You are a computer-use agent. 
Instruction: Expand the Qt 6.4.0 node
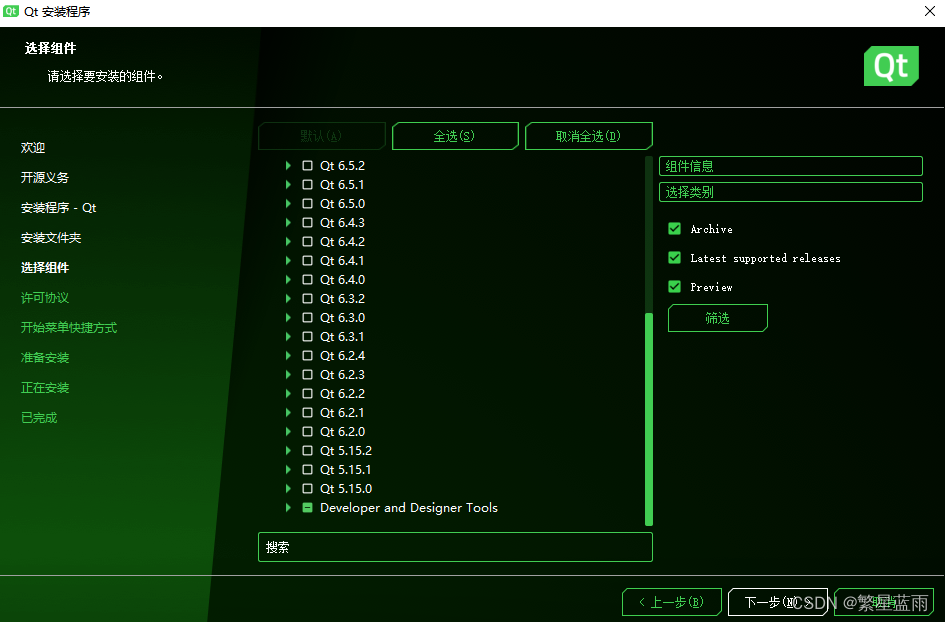pos(288,279)
